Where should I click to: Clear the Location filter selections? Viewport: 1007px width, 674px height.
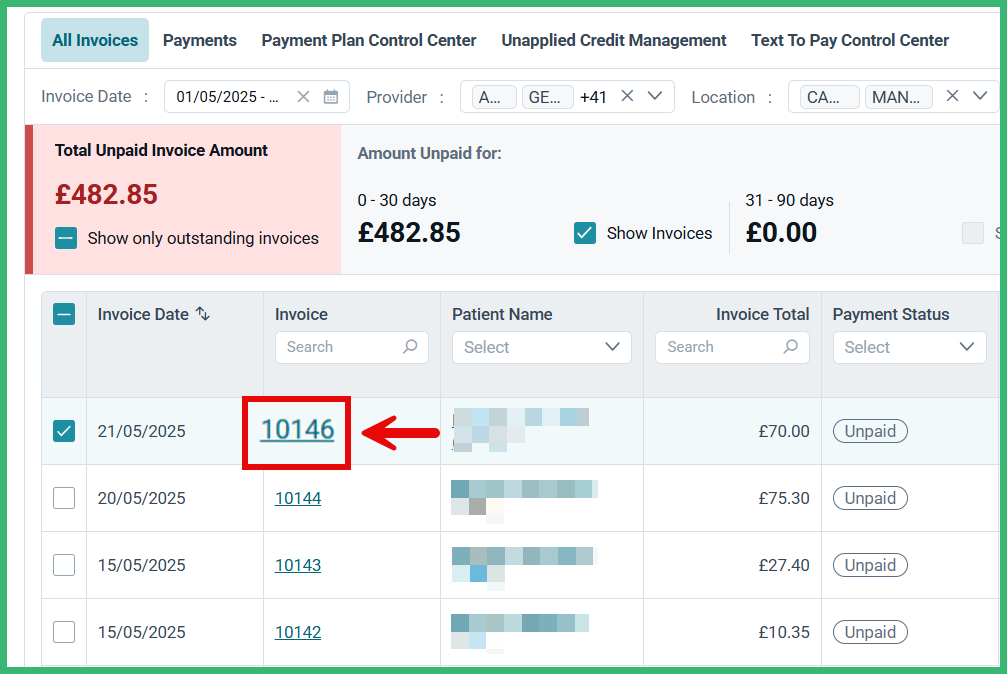[x=950, y=97]
